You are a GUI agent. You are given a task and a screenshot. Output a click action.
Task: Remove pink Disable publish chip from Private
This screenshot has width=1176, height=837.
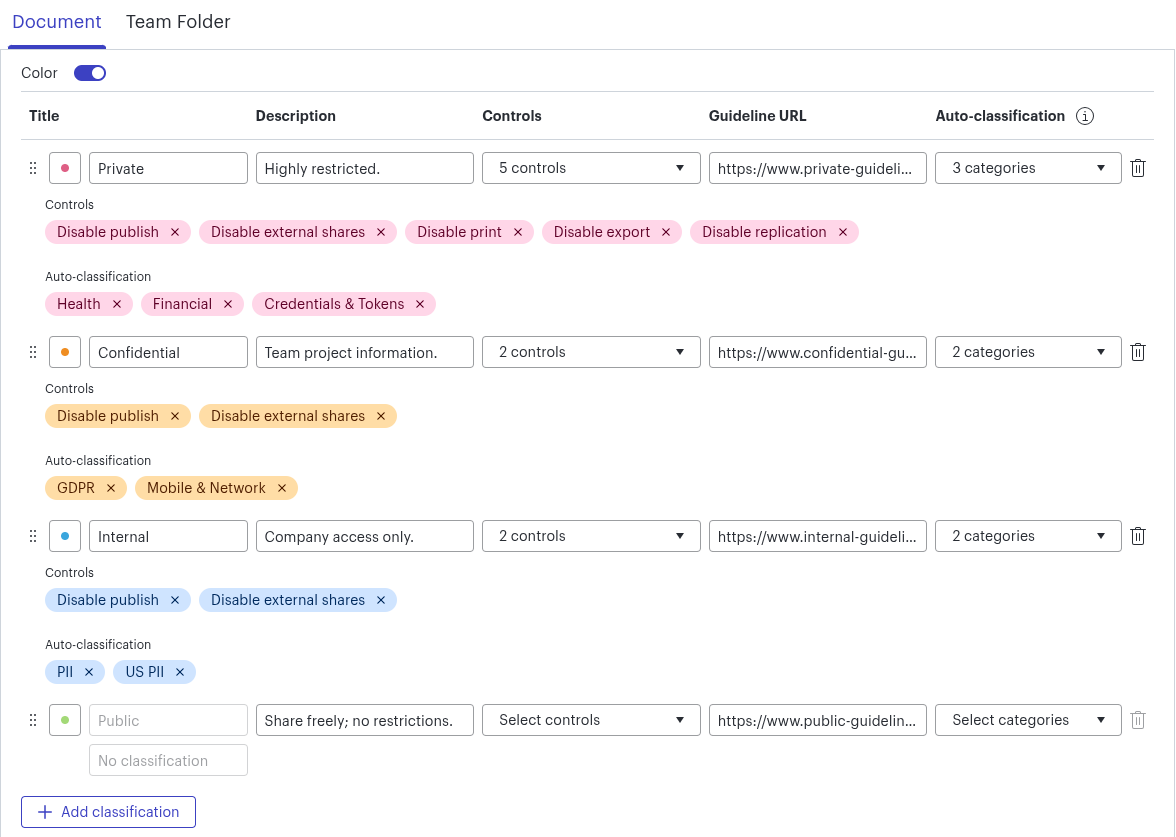pos(175,232)
